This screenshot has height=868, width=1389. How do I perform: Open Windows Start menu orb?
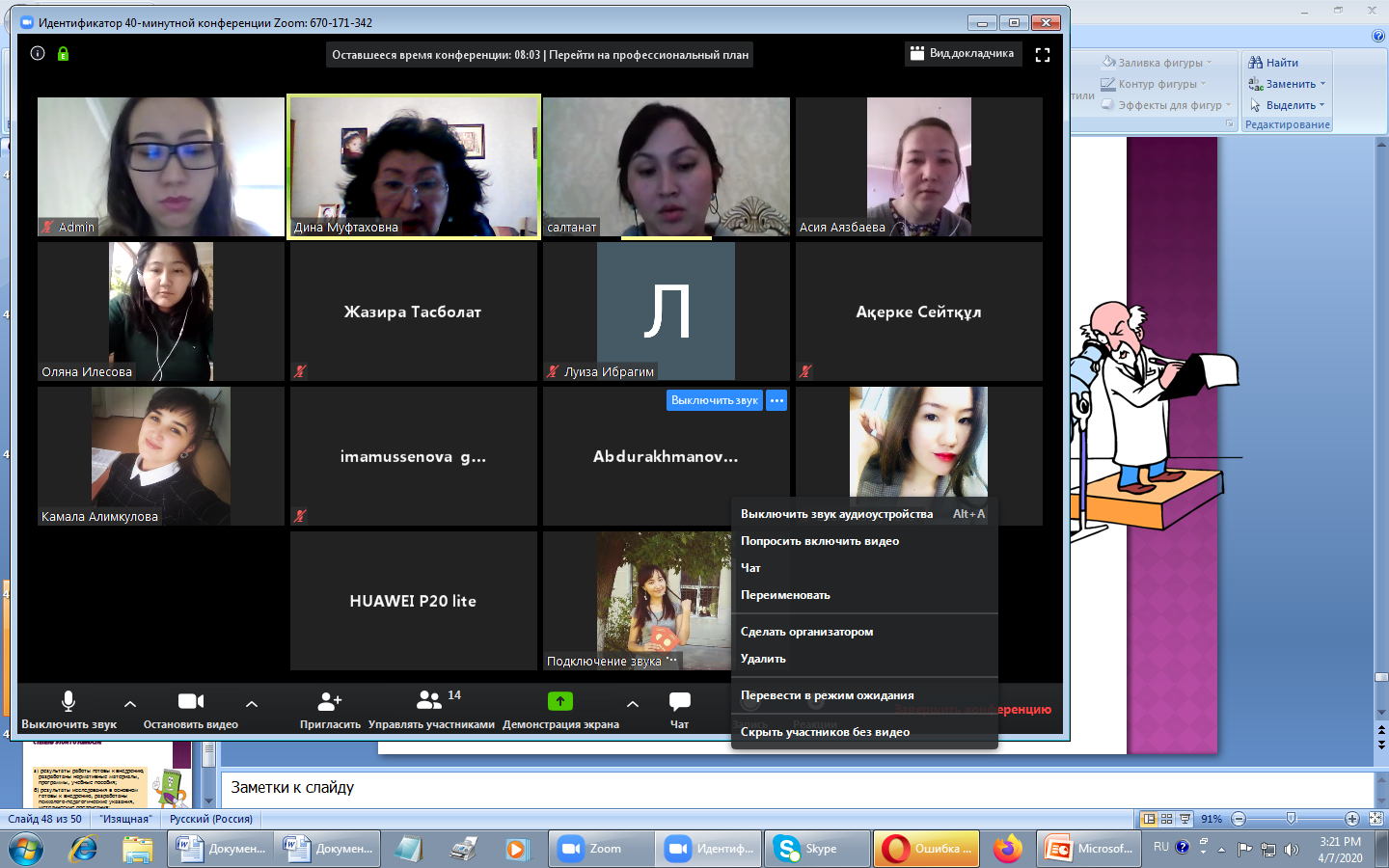pyautogui.click(x=25, y=849)
